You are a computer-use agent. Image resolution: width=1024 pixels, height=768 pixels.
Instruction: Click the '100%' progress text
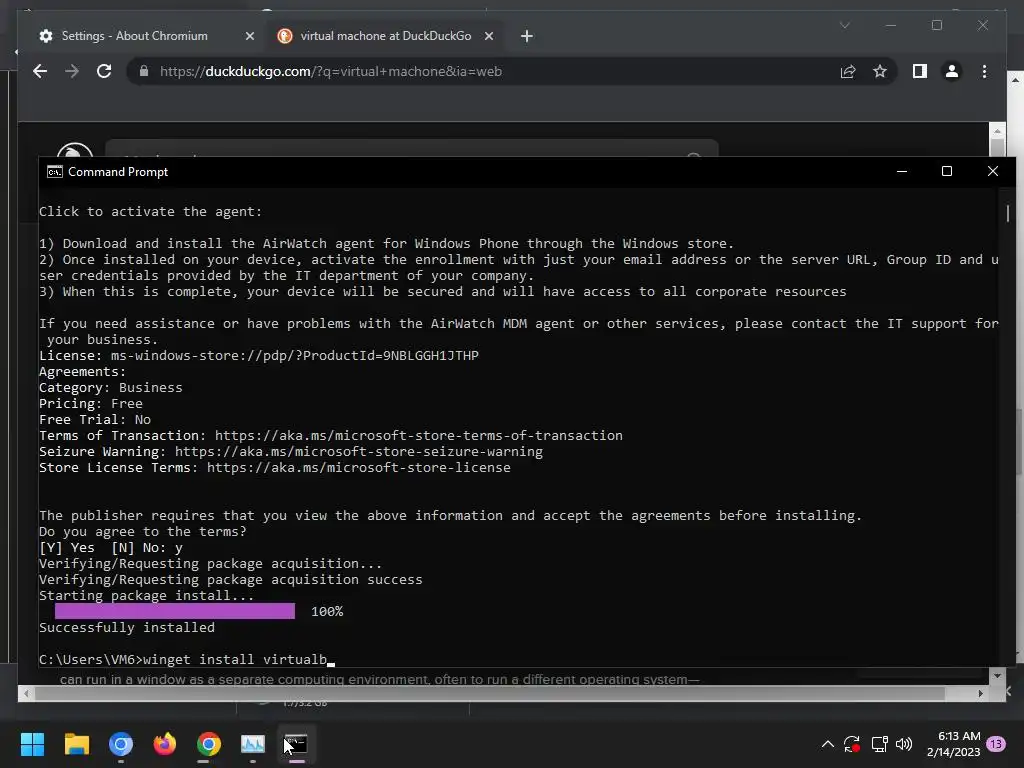click(327, 611)
